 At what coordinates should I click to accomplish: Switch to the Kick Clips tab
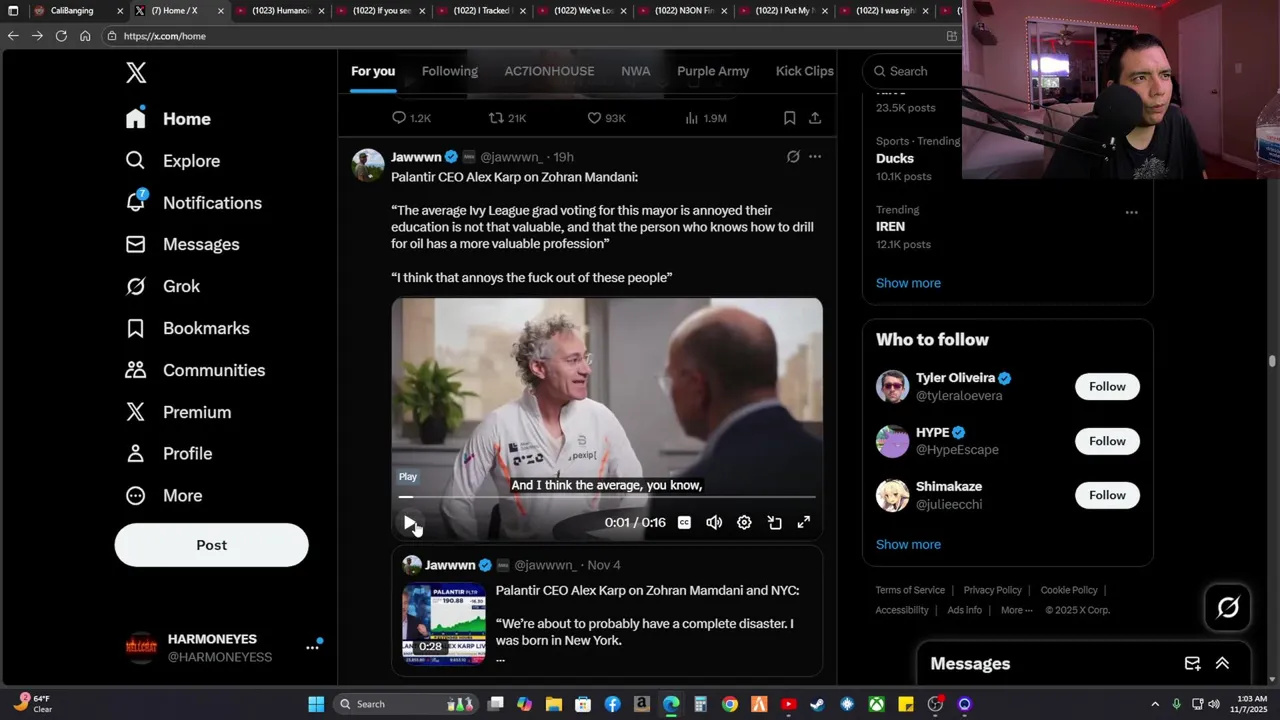click(805, 71)
